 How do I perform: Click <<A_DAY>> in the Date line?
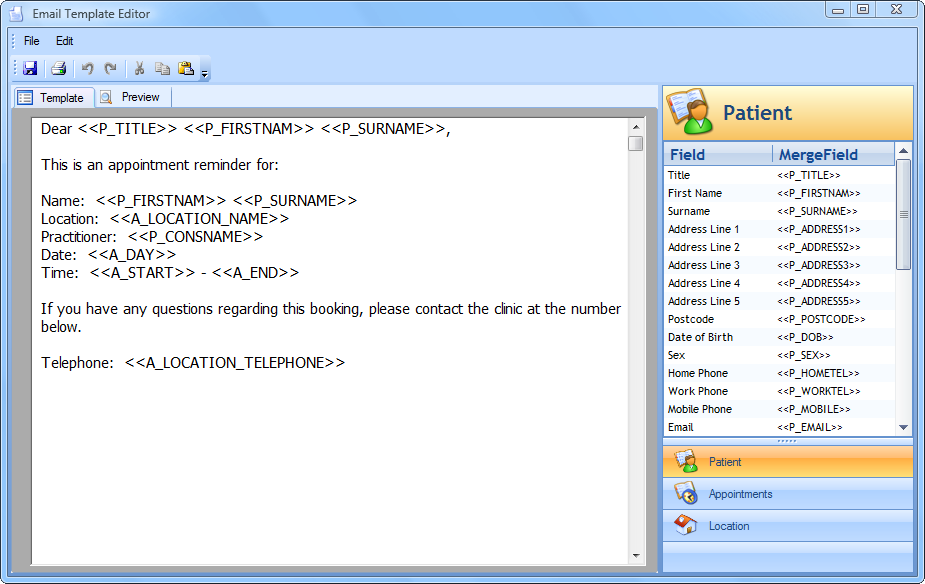pyautogui.click(x=132, y=255)
